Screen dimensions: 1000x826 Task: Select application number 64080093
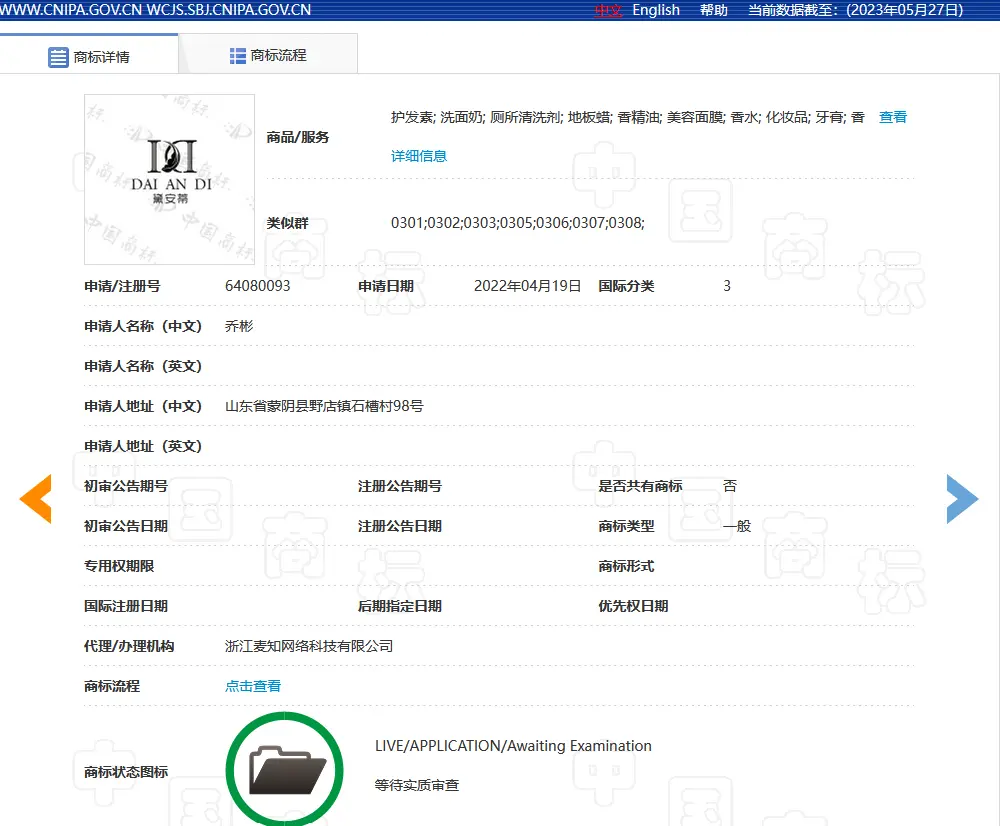257,286
